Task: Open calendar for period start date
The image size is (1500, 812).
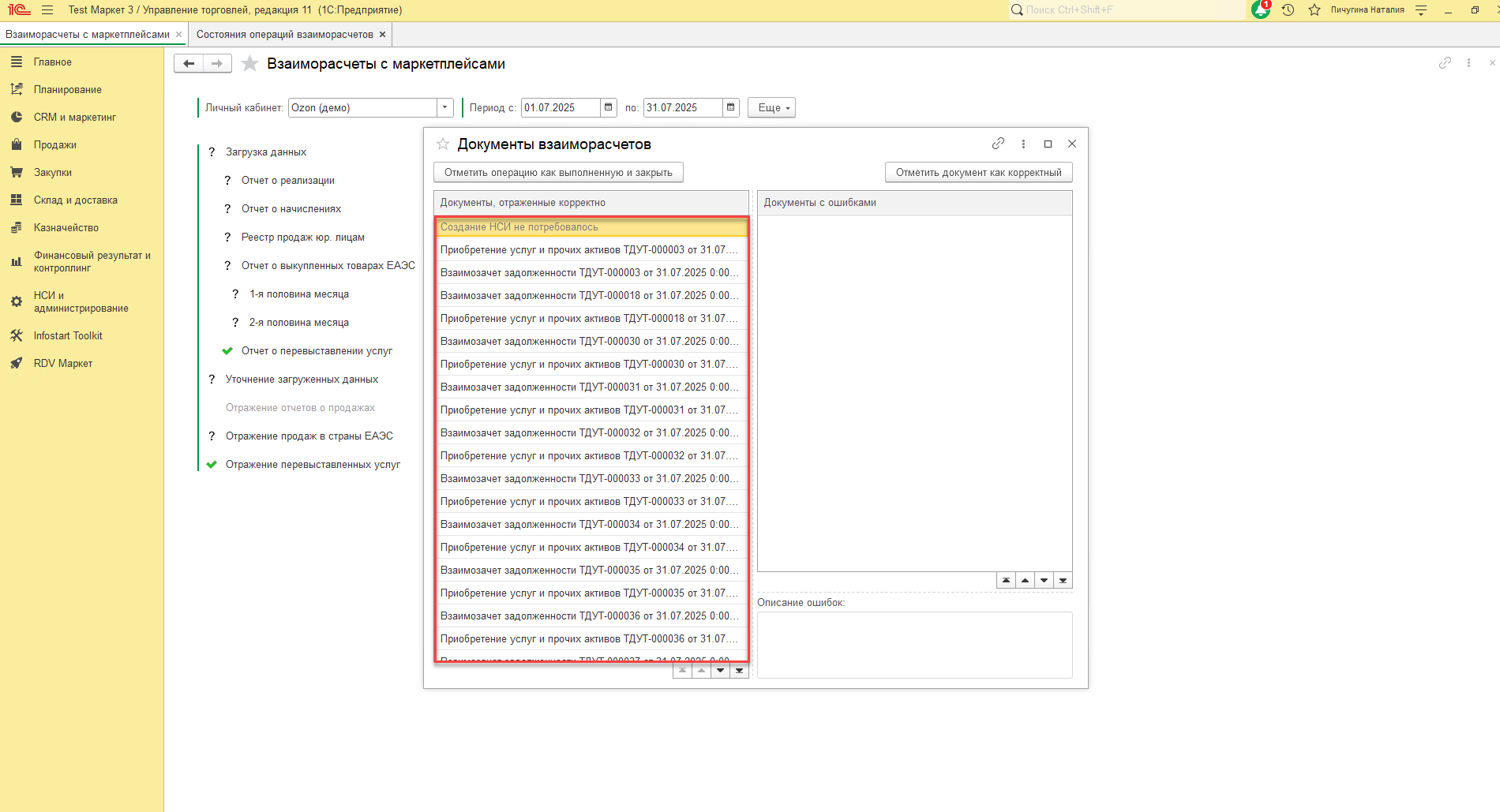Action: click(608, 107)
